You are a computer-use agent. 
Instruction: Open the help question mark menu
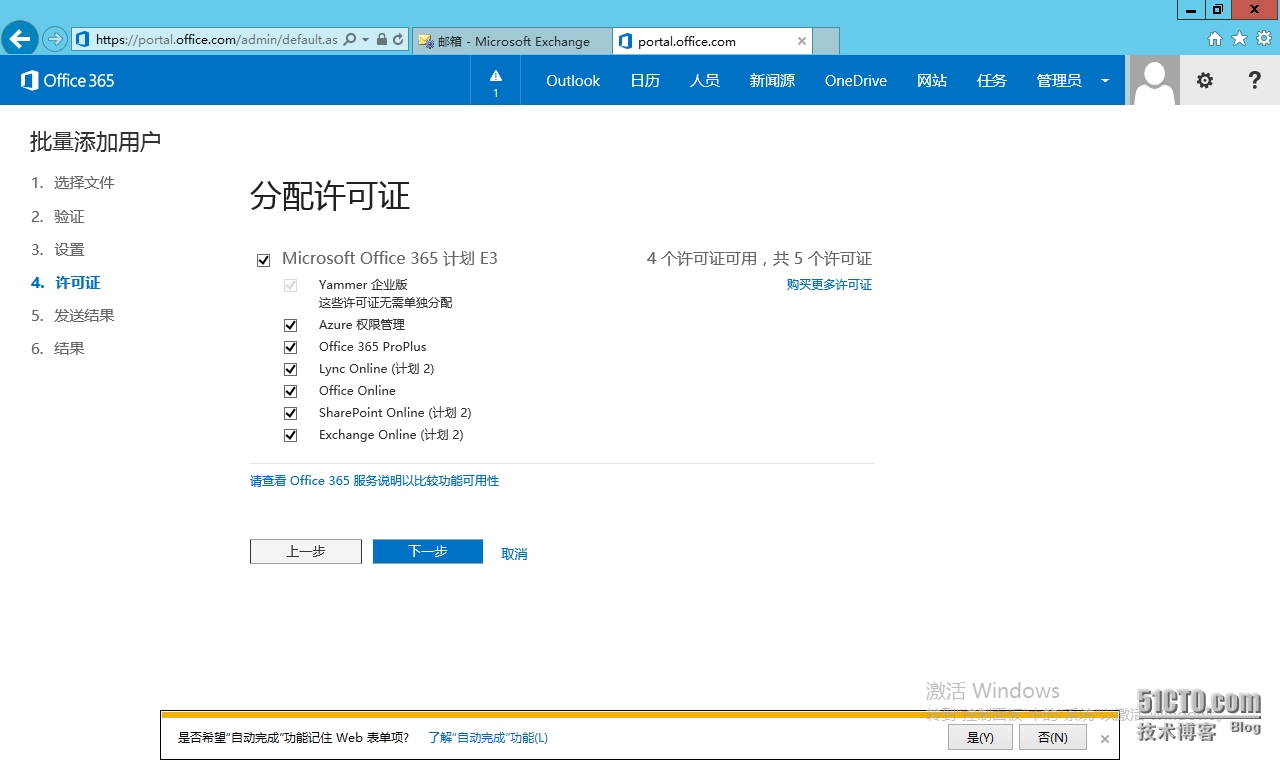point(1254,80)
